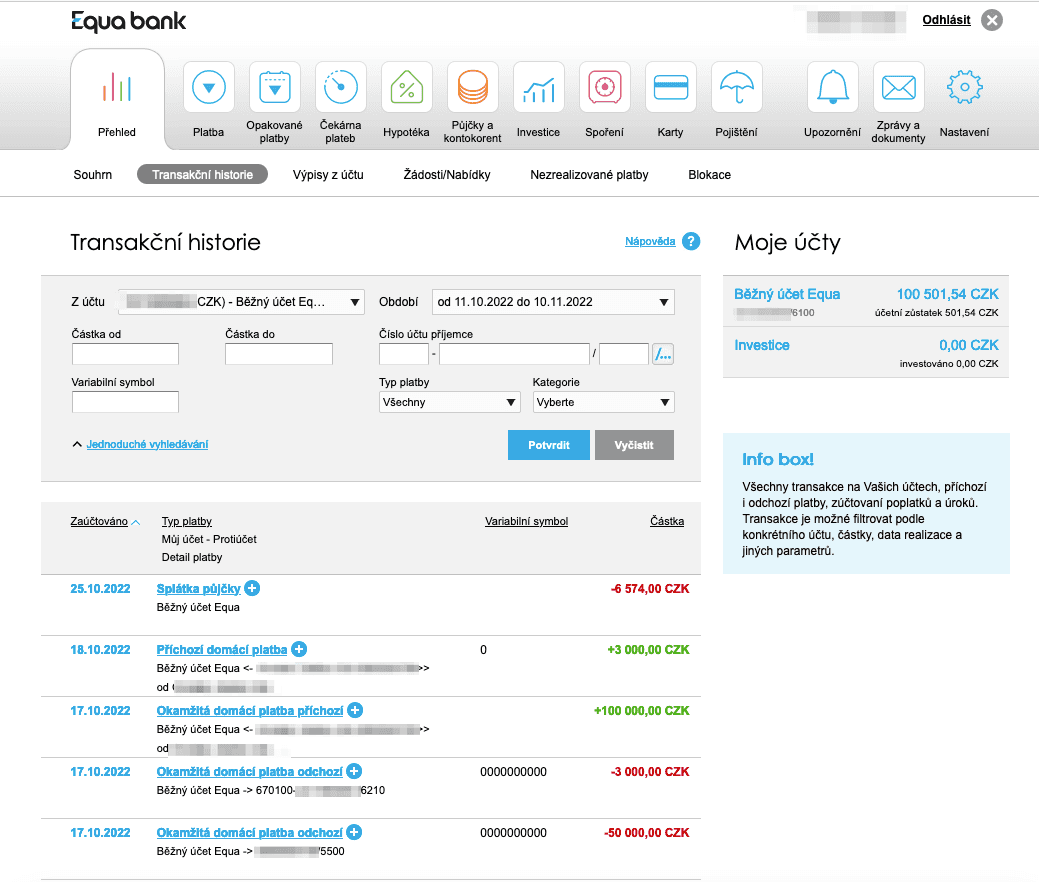Click the Vyčistit button
Image resolution: width=1039 pixels, height=882 pixels.
pos(634,445)
